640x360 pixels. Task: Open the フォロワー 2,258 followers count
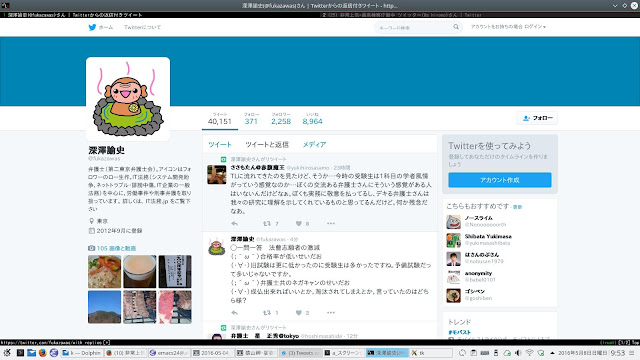click(x=281, y=119)
